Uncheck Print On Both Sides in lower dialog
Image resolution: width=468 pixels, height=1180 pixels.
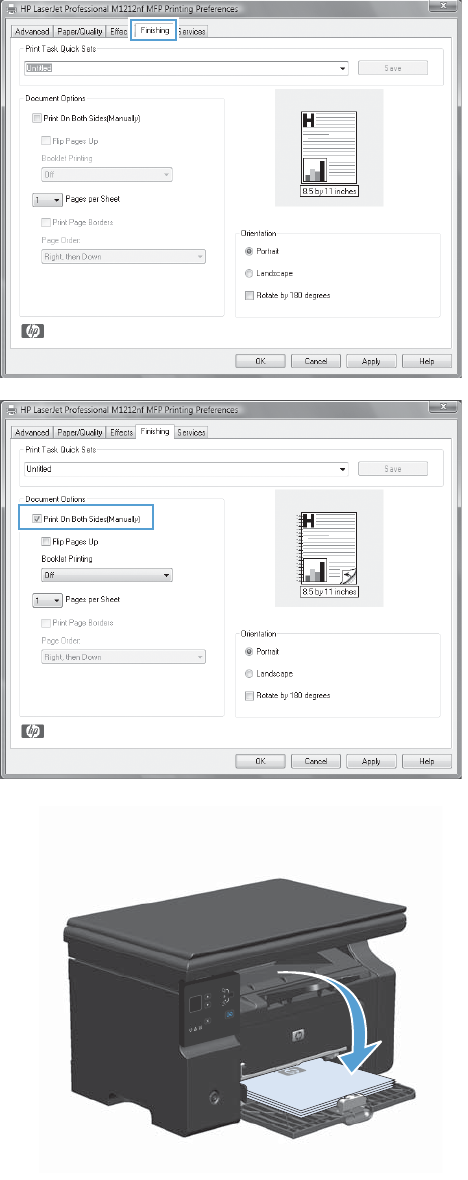click(x=37, y=519)
